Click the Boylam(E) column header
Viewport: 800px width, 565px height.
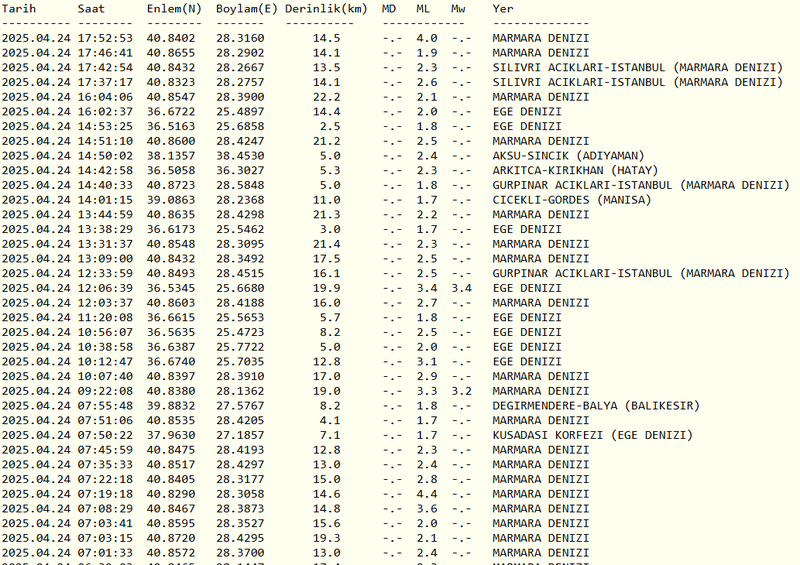point(246,8)
